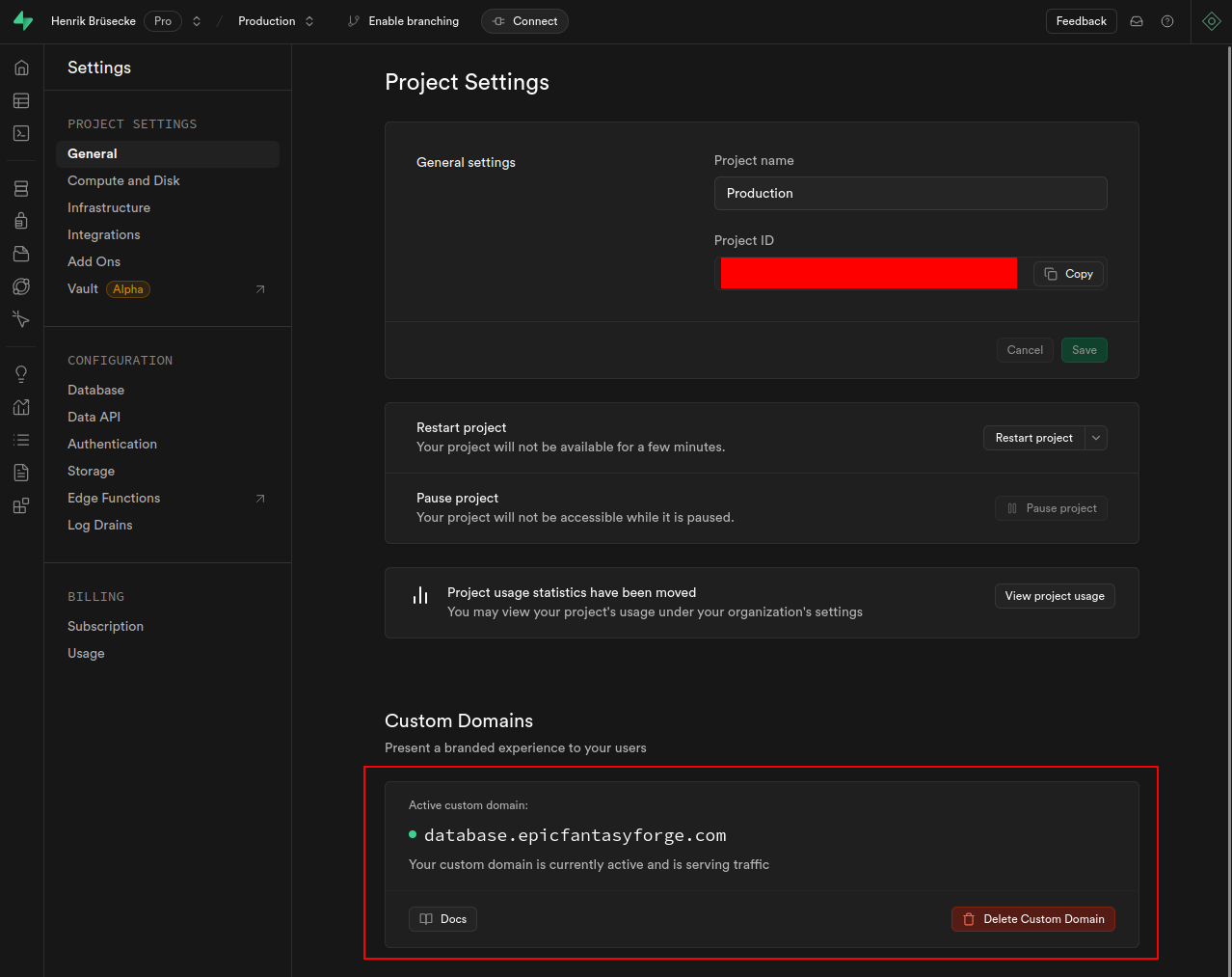
Task: Click Henrik Brüsecke organization name
Action: (94, 21)
